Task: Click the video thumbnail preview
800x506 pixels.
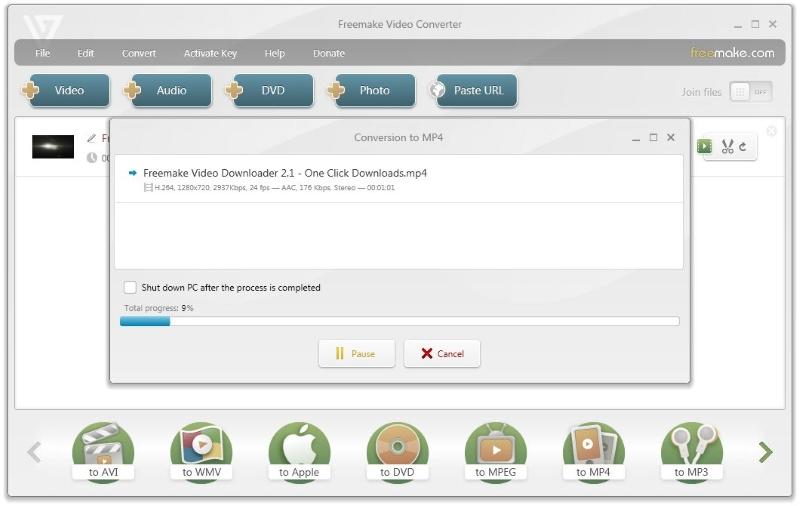Action: (53, 146)
